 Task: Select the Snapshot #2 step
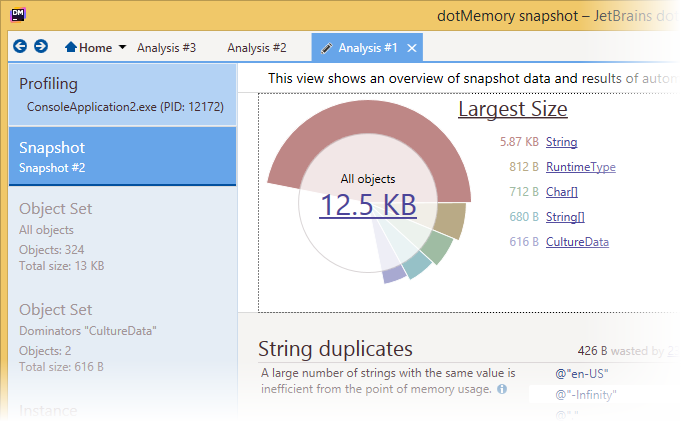click(121, 156)
